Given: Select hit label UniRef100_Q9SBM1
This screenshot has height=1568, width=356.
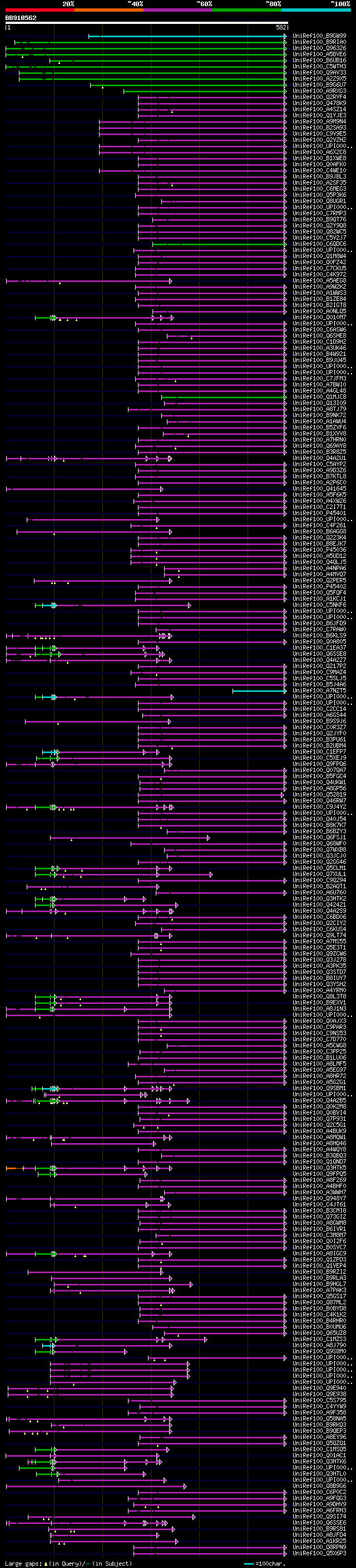Looking at the screenshot, I should (x=319, y=1088).
